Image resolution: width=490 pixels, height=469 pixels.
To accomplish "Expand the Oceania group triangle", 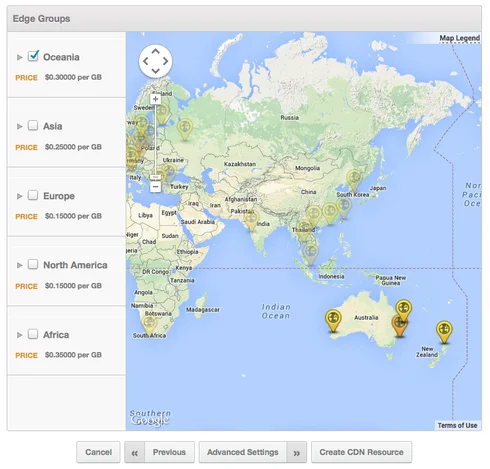I will click(x=20, y=57).
